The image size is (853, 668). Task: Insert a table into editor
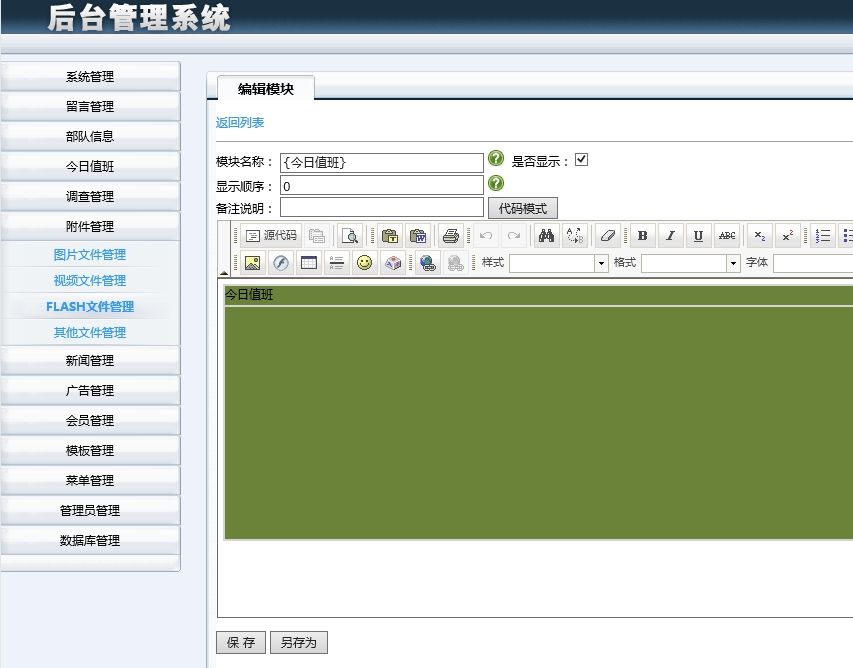tap(308, 263)
